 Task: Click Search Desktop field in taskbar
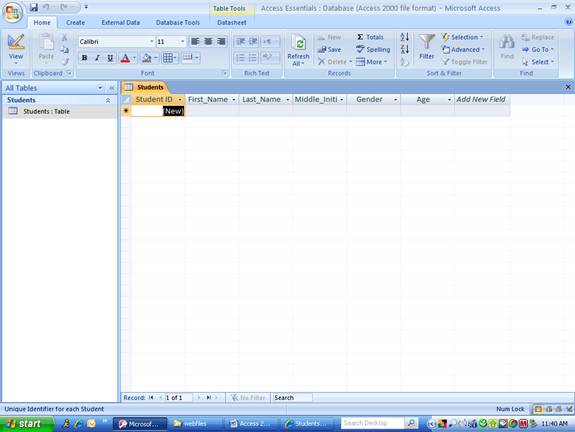372,423
